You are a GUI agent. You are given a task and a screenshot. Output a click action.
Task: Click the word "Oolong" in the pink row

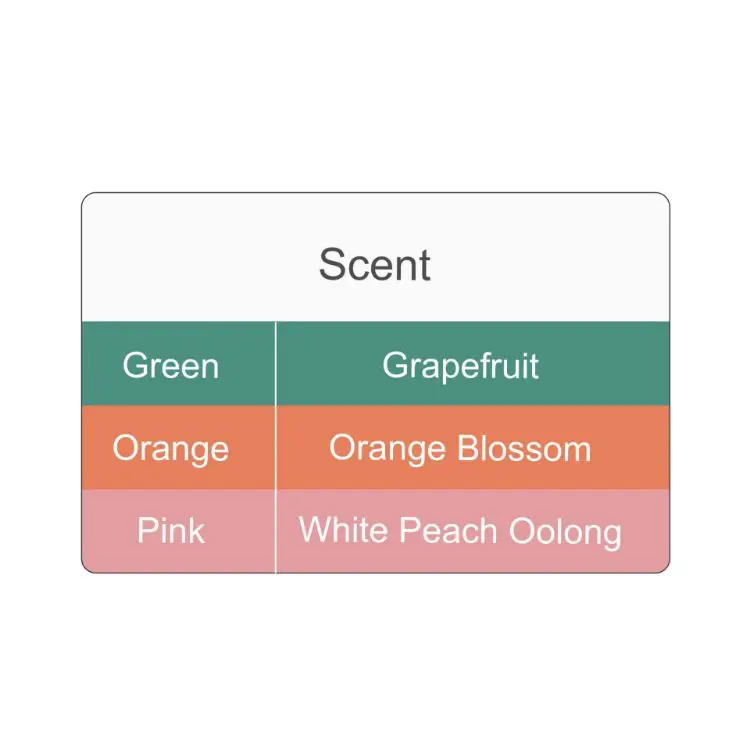[565, 530]
